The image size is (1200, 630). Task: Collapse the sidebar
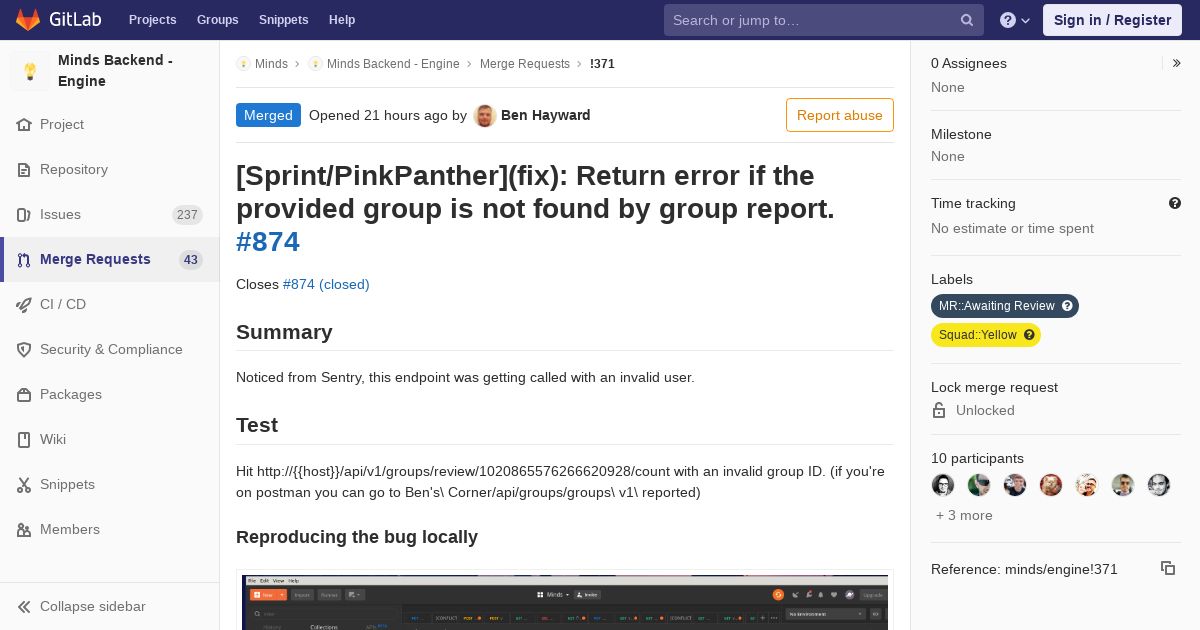click(110, 607)
